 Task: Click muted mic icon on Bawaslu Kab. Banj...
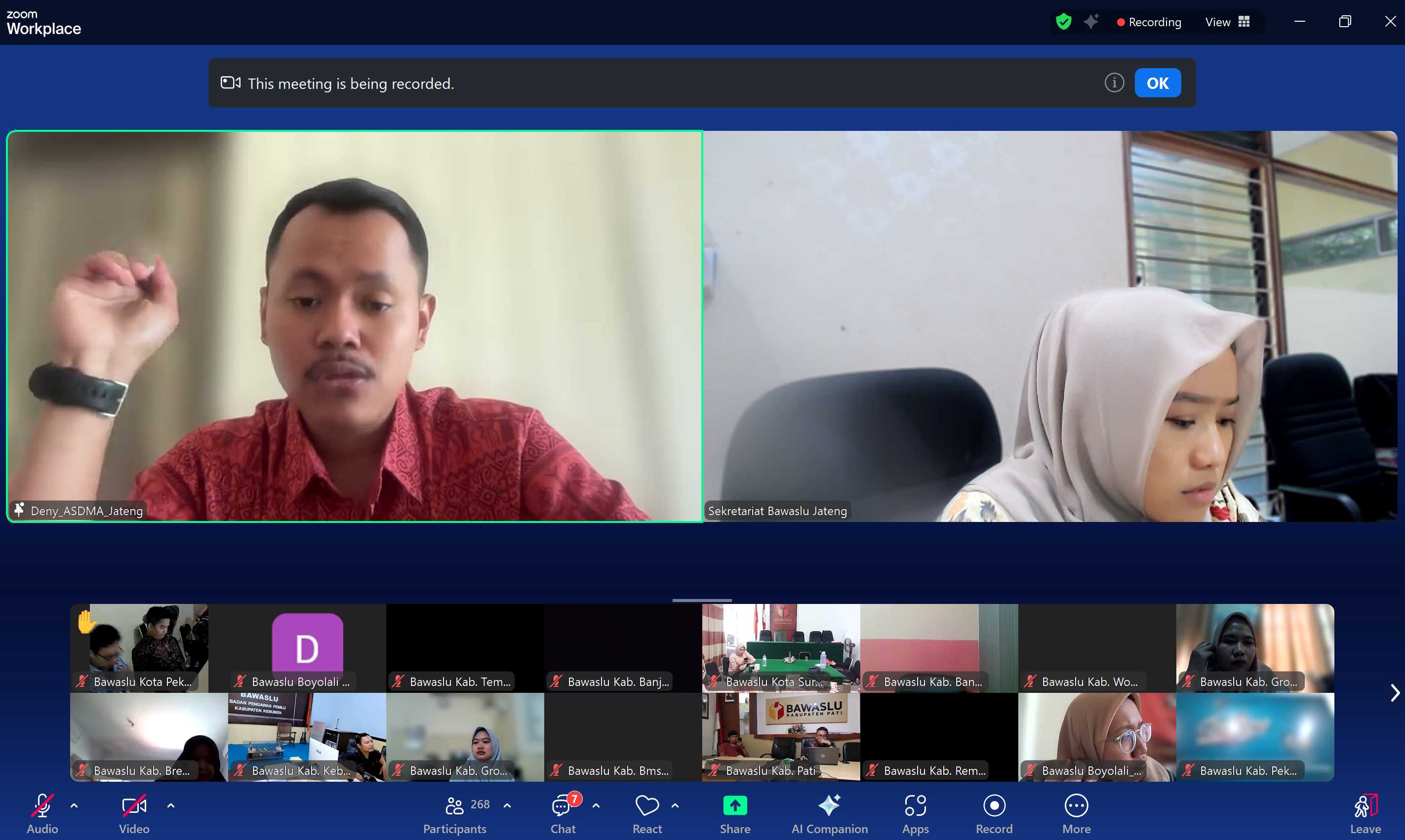(x=556, y=681)
